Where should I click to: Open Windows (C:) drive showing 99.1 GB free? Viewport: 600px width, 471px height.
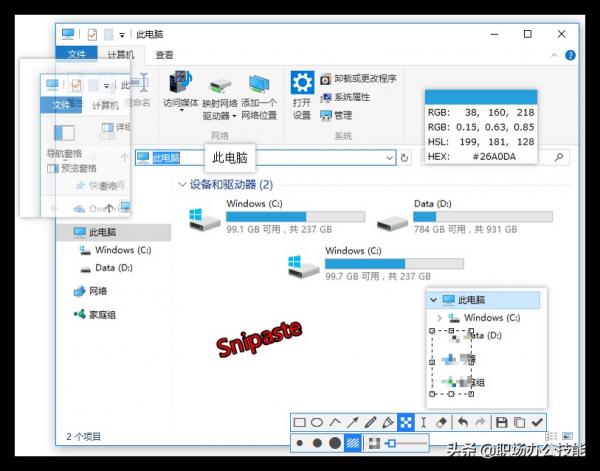coord(277,217)
